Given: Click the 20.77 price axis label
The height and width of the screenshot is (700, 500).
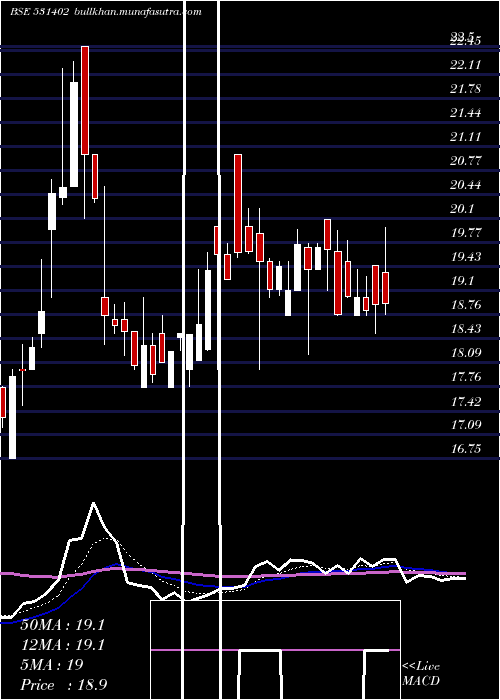Looking at the screenshot, I should pyautogui.click(x=466, y=161).
